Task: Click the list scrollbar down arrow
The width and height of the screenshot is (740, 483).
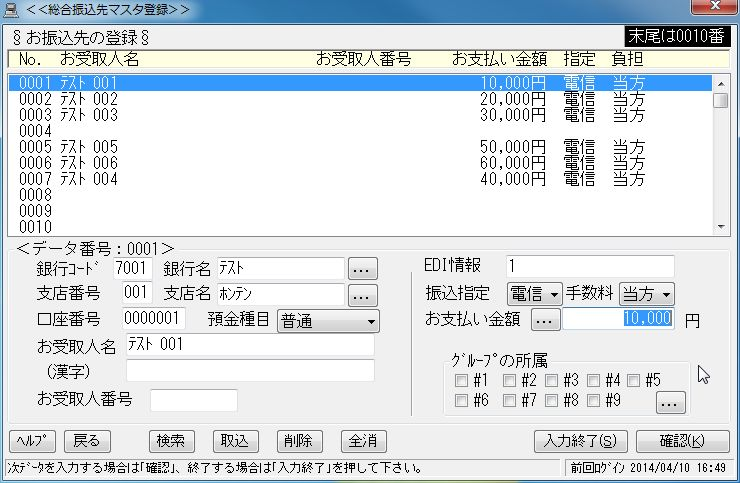Action: tap(721, 227)
